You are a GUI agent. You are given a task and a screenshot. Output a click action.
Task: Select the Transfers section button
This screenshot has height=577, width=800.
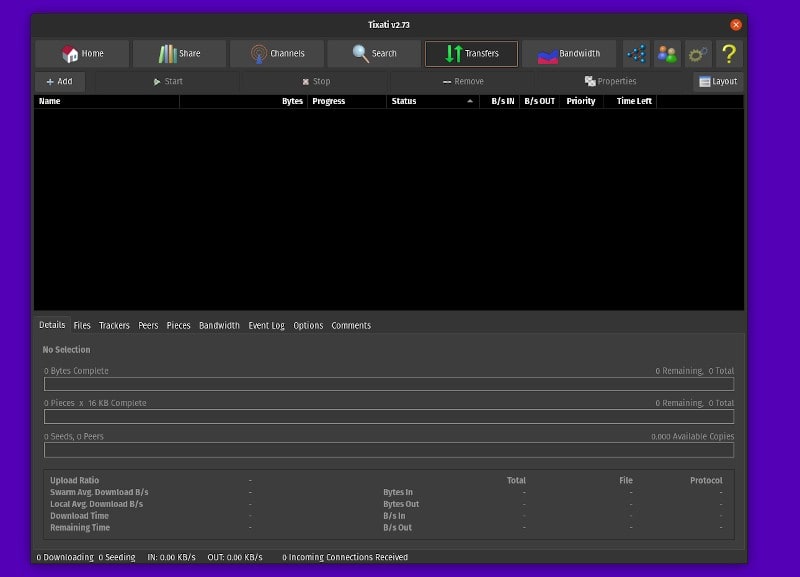click(x=471, y=54)
